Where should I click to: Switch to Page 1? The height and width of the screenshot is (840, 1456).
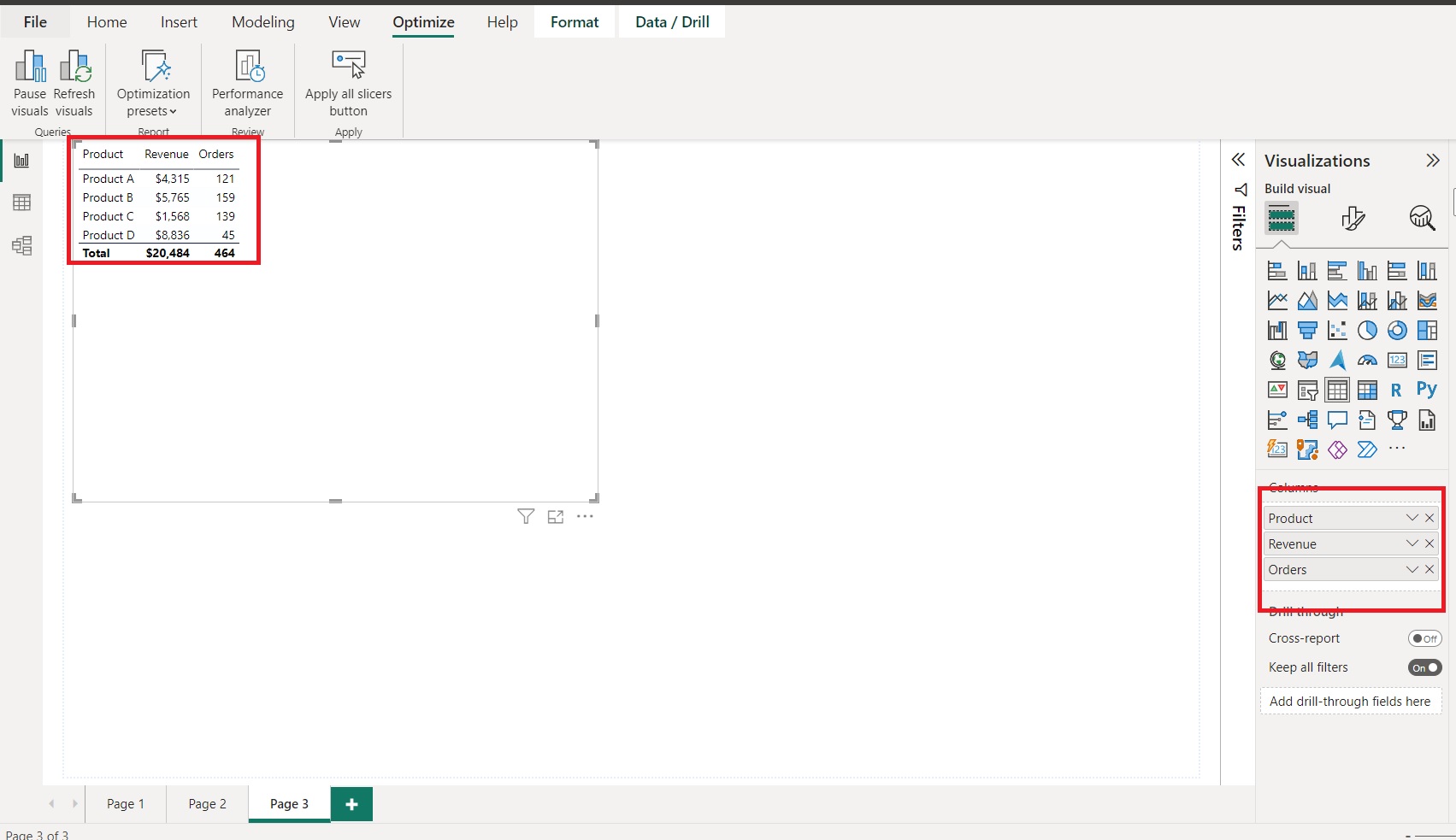pos(125,803)
